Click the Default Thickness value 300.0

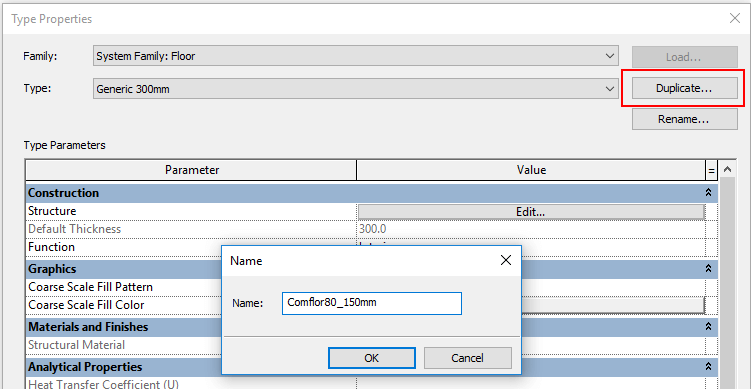373,229
